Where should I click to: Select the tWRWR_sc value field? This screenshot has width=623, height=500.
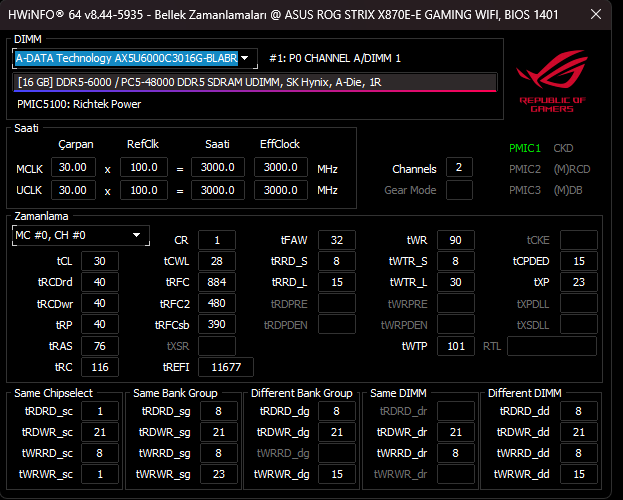[100, 474]
